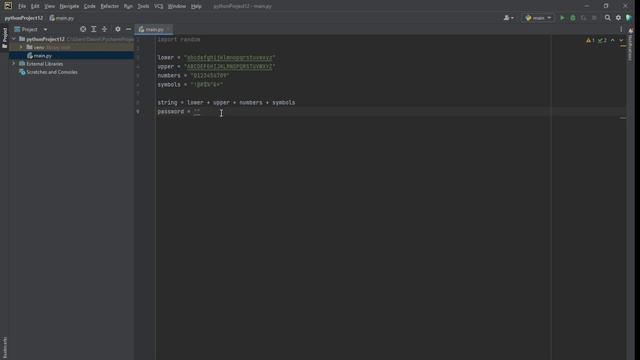
Task: Open the editor tabs more options menu
Action: (621, 29)
